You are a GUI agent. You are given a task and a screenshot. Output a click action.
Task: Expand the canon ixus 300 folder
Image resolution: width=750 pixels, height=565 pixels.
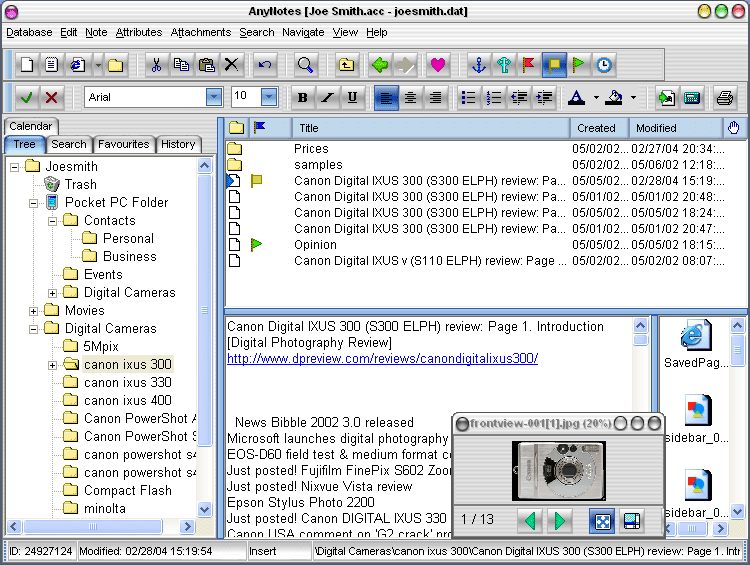[52, 366]
